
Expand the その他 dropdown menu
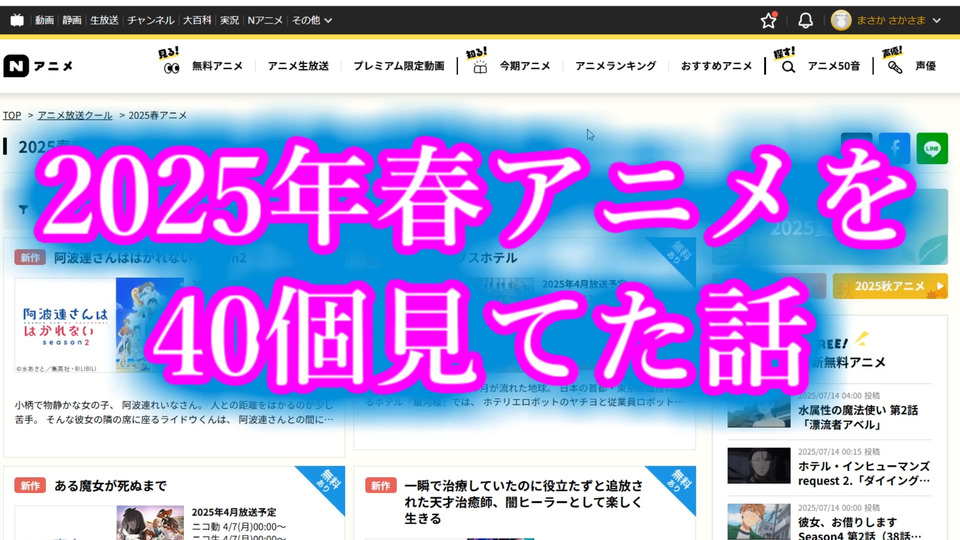[x=312, y=20]
